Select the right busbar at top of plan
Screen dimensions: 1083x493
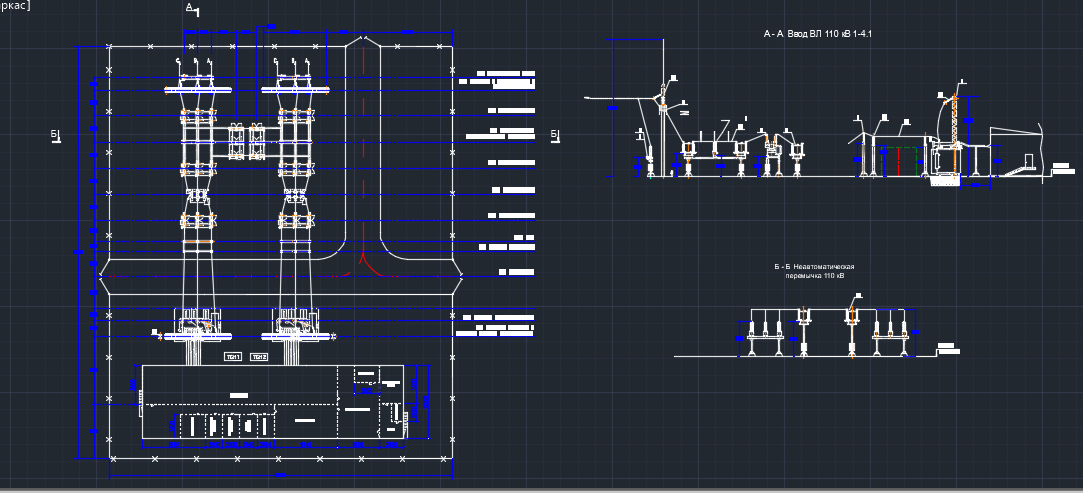[x=297, y=91]
